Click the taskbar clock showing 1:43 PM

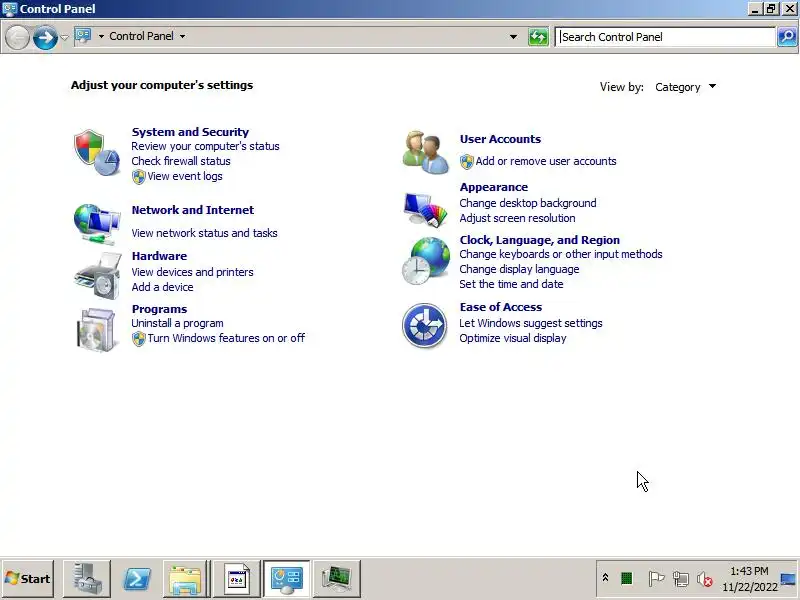749,579
